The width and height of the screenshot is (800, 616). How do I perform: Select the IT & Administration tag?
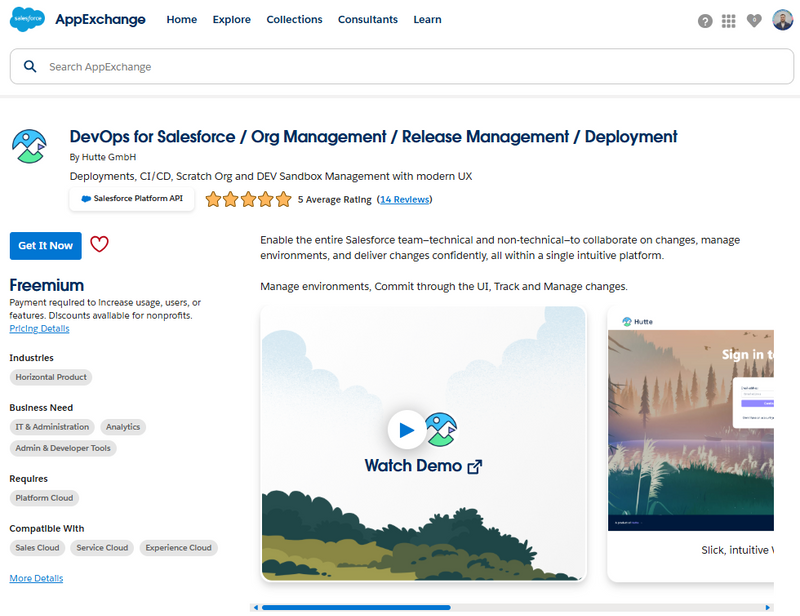(x=52, y=427)
